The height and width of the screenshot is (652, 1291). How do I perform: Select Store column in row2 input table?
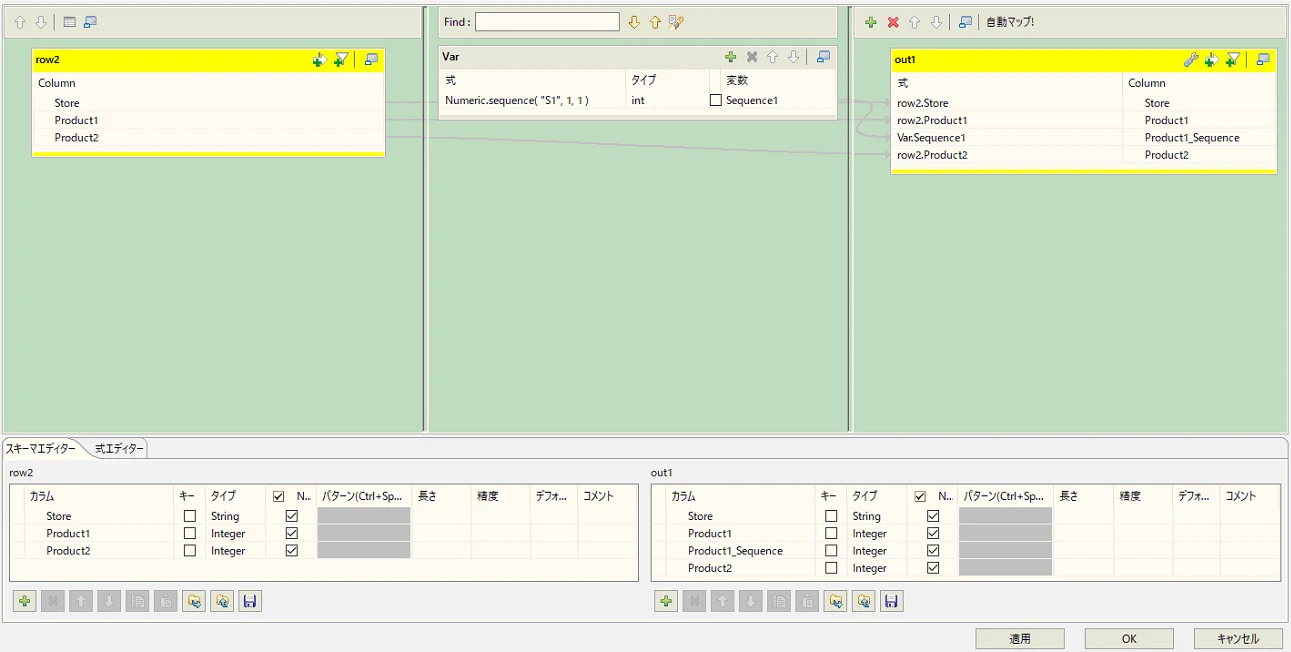pos(67,103)
